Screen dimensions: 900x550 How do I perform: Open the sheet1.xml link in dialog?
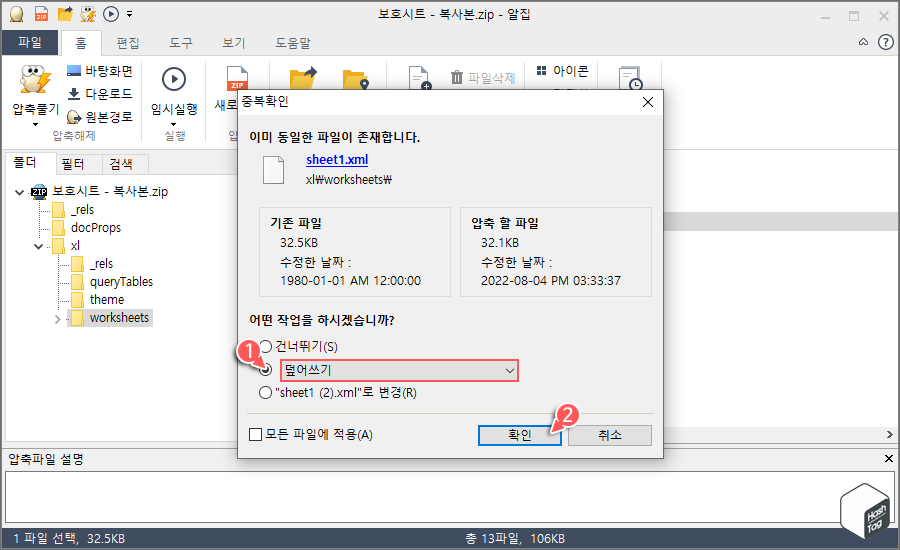tap(337, 160)
